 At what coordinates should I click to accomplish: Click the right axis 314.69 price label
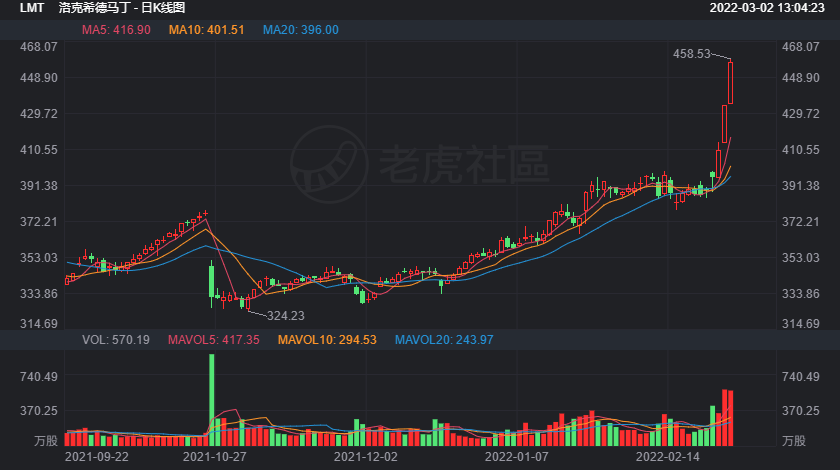click(x=800, y=324)
